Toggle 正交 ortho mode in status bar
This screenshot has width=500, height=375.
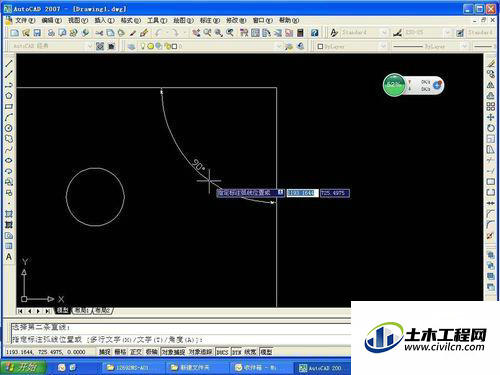[x=136, y=352]
